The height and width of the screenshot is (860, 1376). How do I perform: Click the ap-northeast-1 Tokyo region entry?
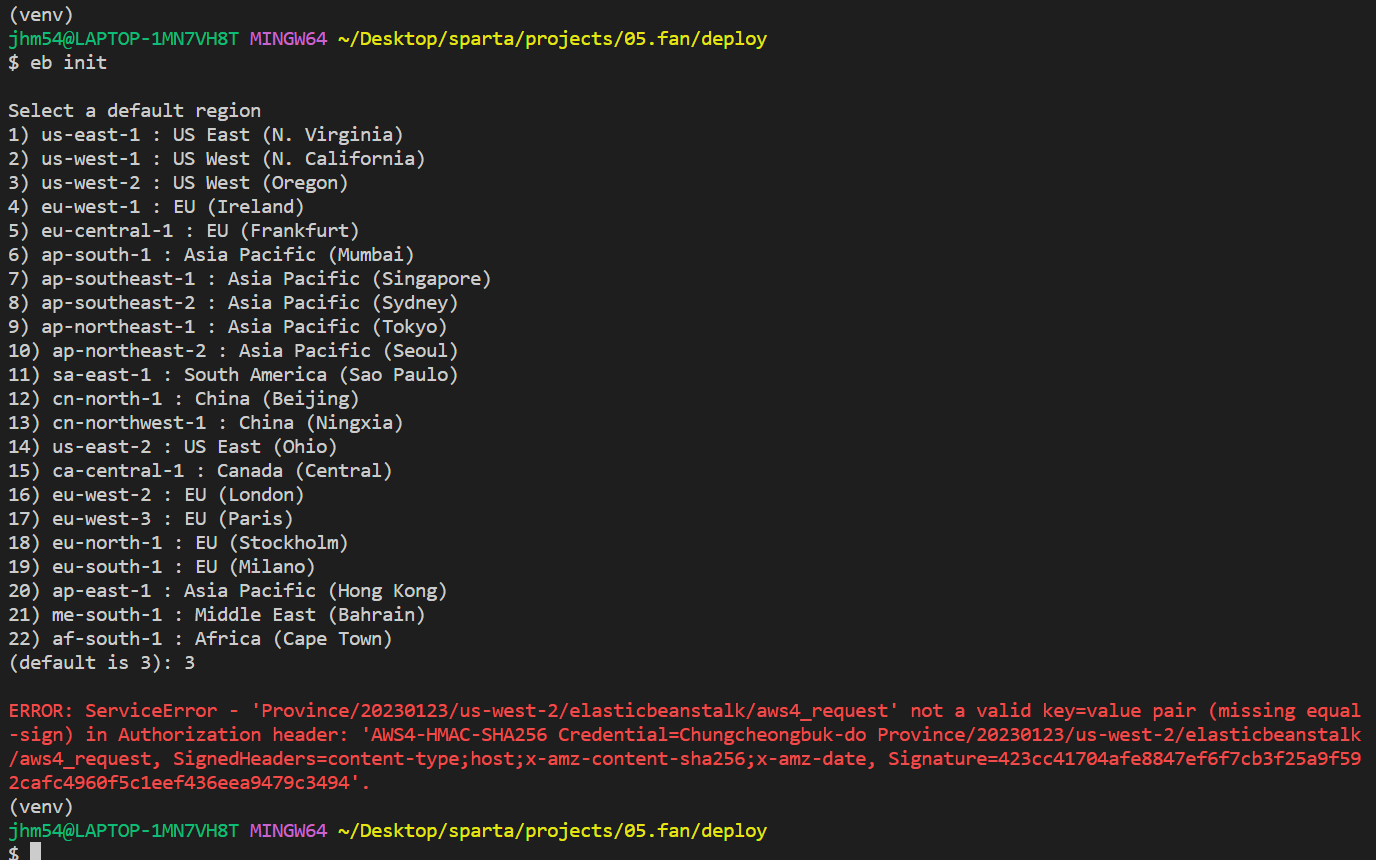coord(228,327)
